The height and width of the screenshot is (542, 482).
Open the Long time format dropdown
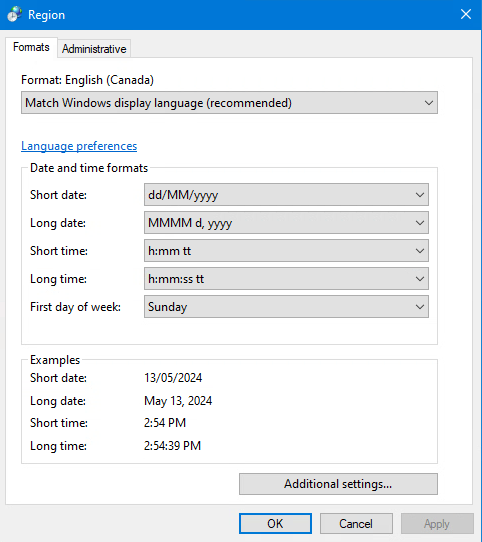point(286,279)
